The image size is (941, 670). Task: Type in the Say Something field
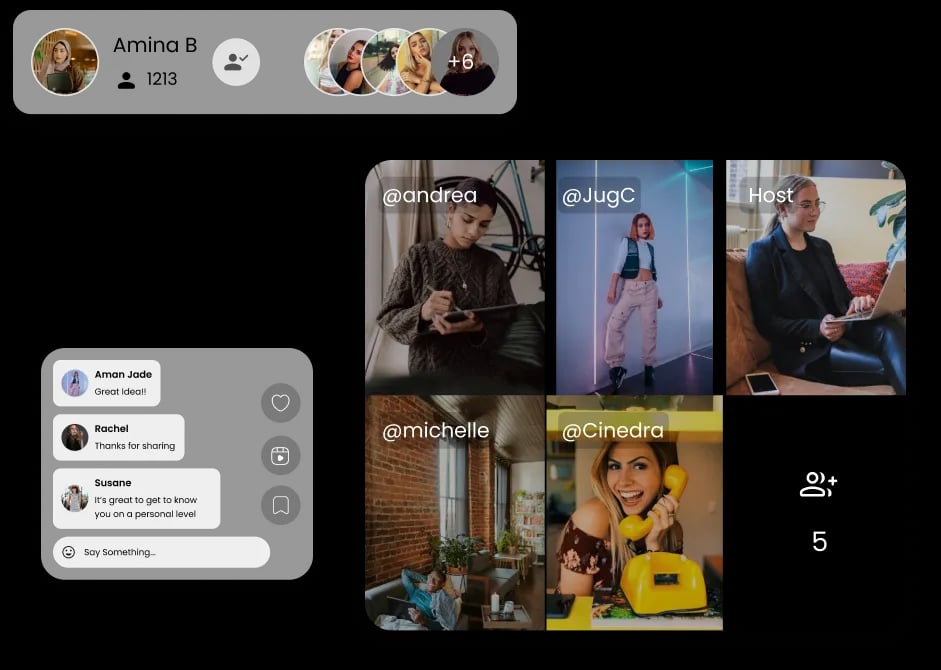(170, 552)
